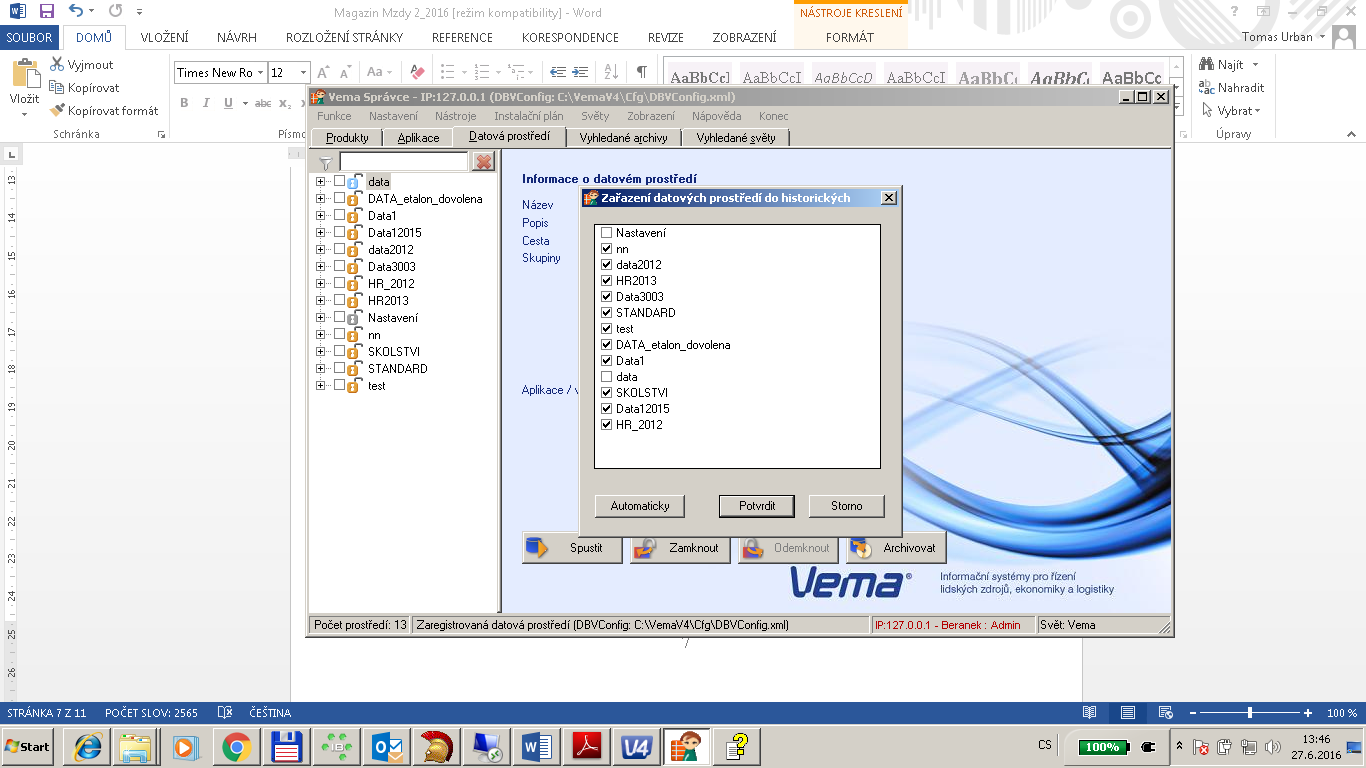The width and height of the screenshot is (1366, 768).
Task: Click the strikethrough abc icon
Action: pos(263,103)
